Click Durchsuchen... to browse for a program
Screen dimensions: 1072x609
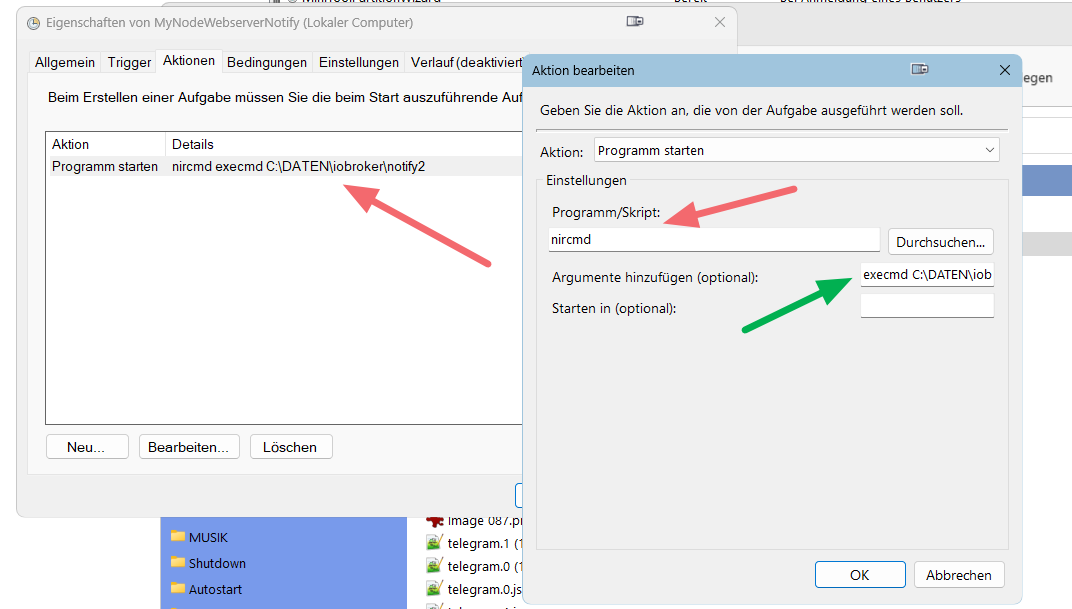click(x=940, y=242)
